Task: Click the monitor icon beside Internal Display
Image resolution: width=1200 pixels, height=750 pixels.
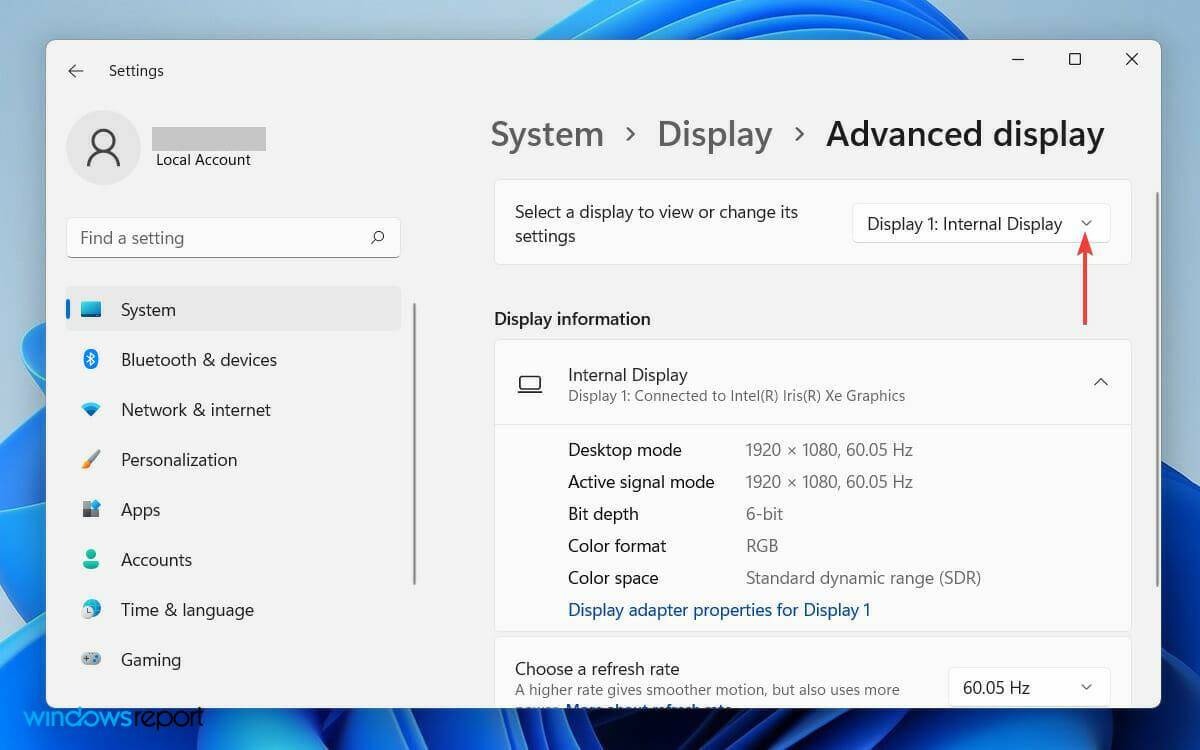Action: point(530,383)
